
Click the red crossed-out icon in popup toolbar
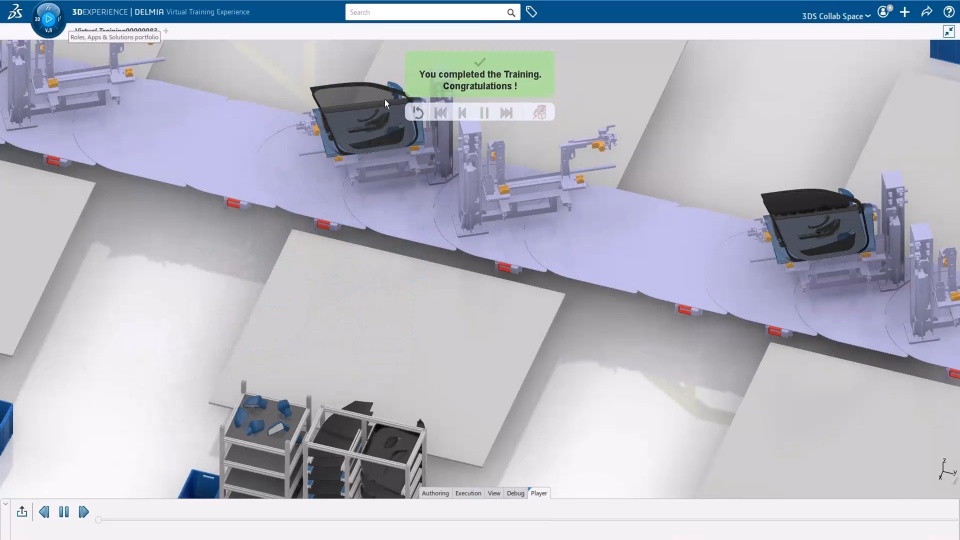pyautogui.click(x=539, y=113)
